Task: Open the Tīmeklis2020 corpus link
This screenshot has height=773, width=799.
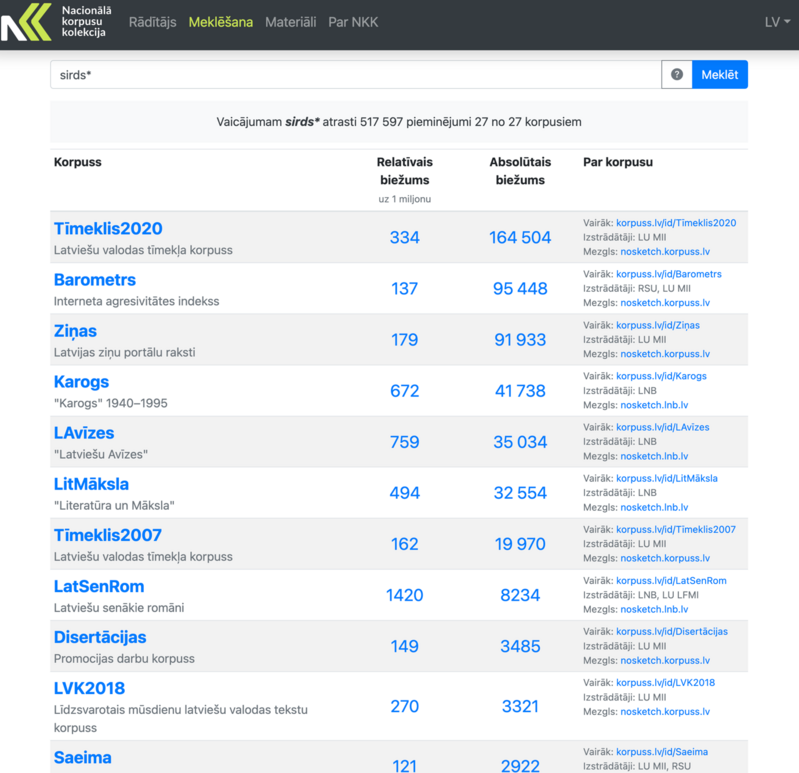Action: point(108,228)
